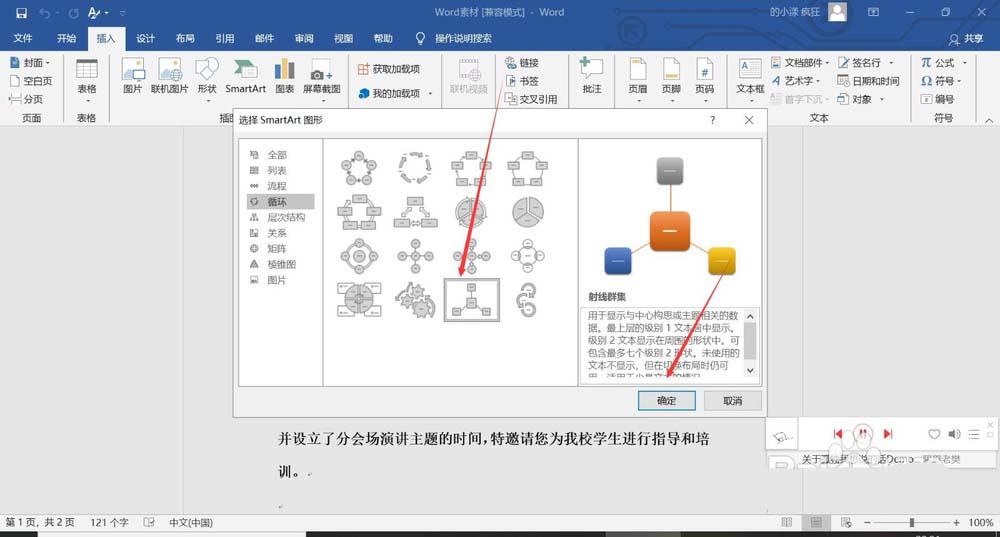This screenshot has height=537, width=1000.
Task: Save the document from the quick access toolbar
Action: click(21, 13)
